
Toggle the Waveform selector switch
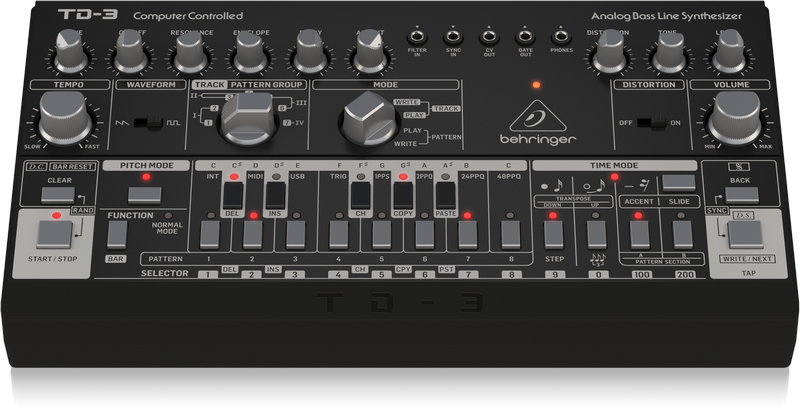[150, 124]
